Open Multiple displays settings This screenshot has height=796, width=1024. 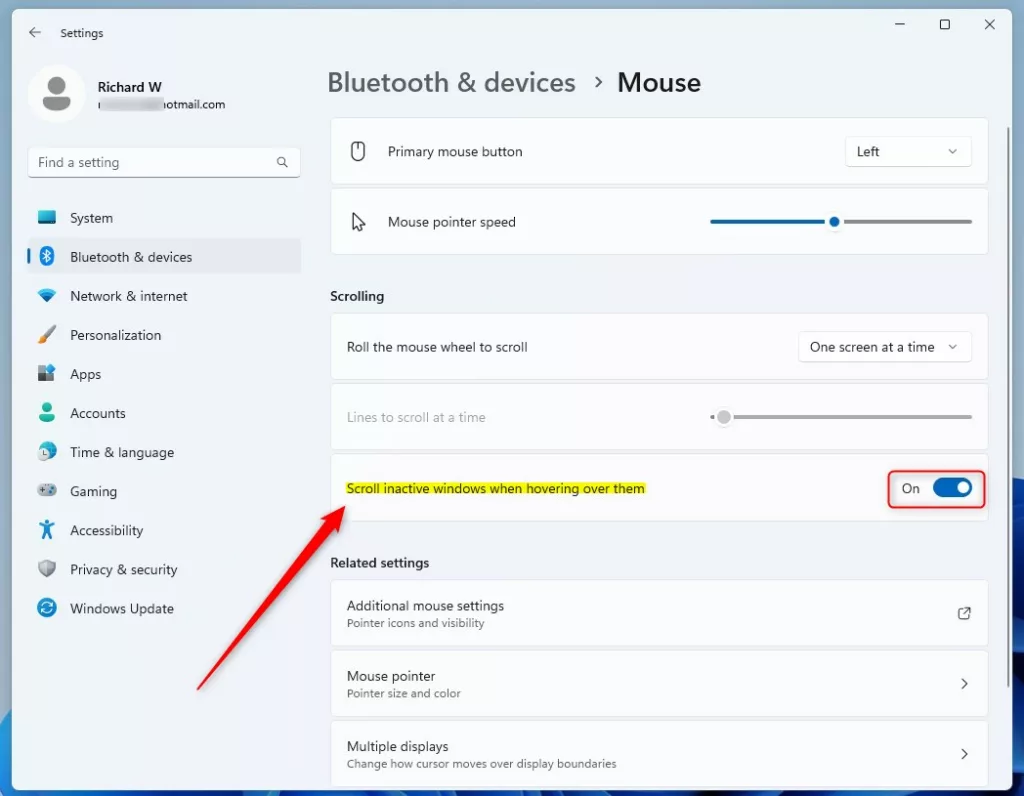[x=659, y=754]
